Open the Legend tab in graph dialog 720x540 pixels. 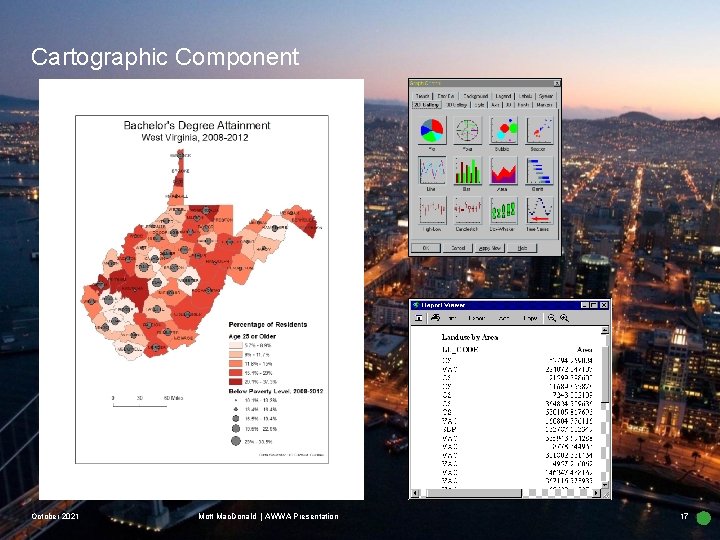pyautogui.click(x=503, y=96)
